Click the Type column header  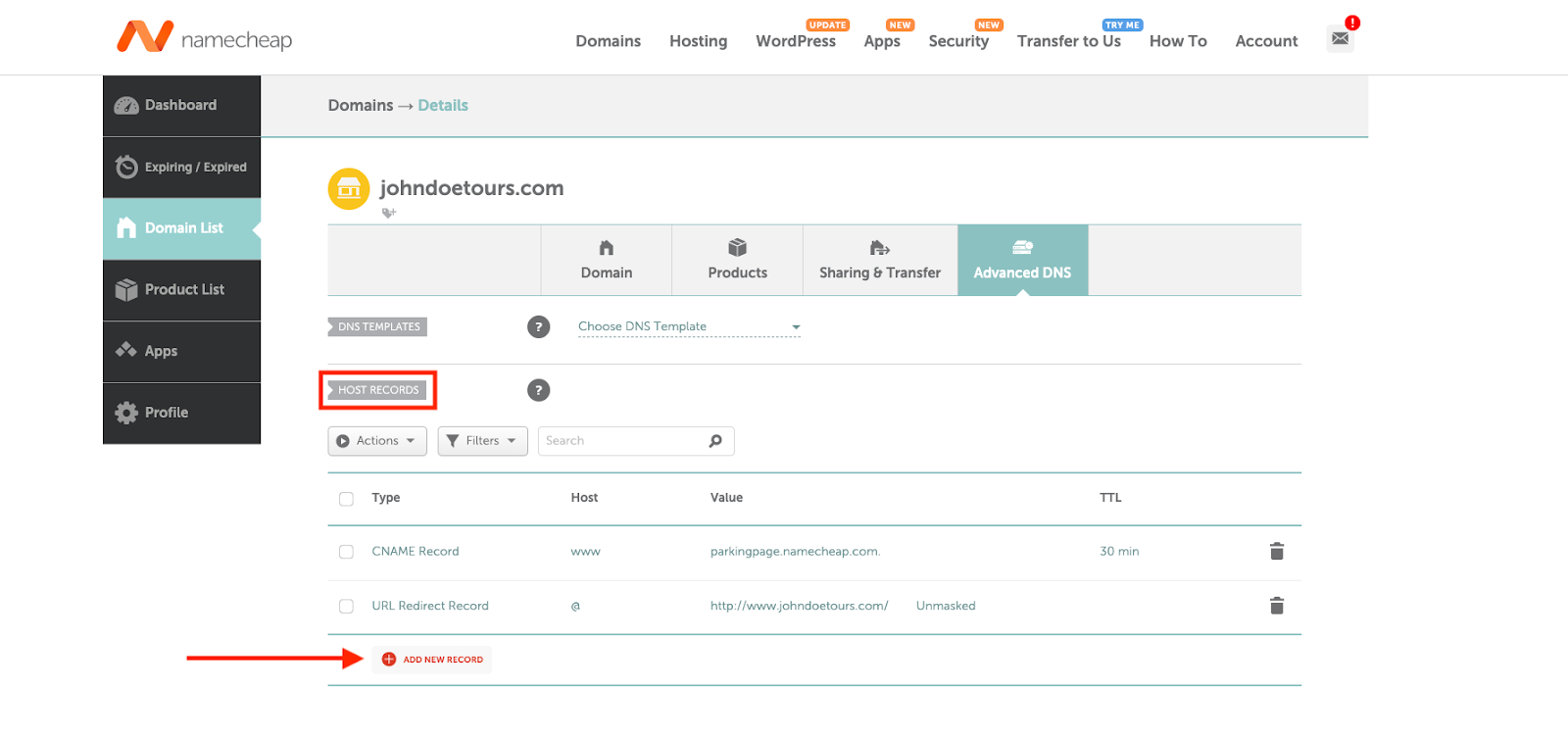386,498
